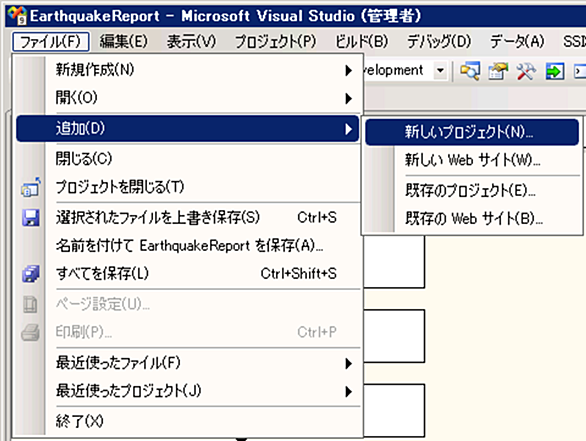Choose 終了(X) to exit
Screen dimensions: 586x441
188,422
